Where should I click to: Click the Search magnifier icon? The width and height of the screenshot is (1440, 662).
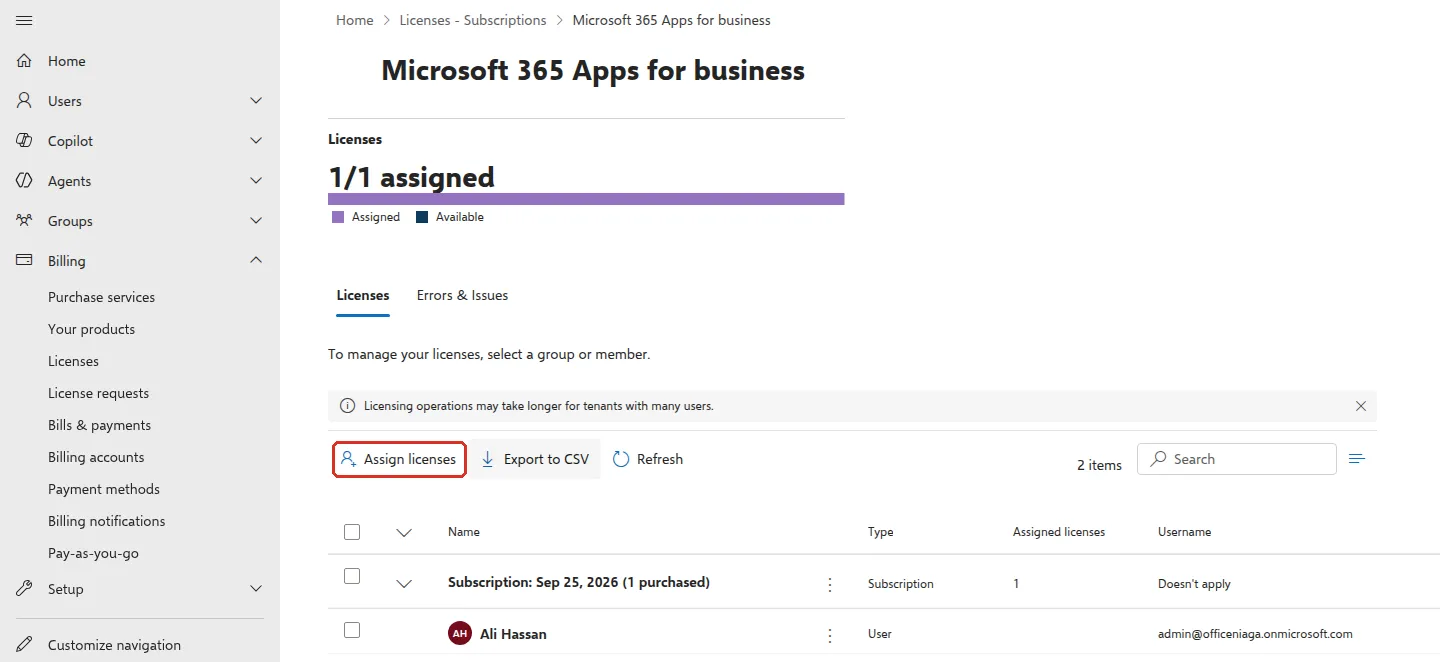click(x=1158, y=459)
